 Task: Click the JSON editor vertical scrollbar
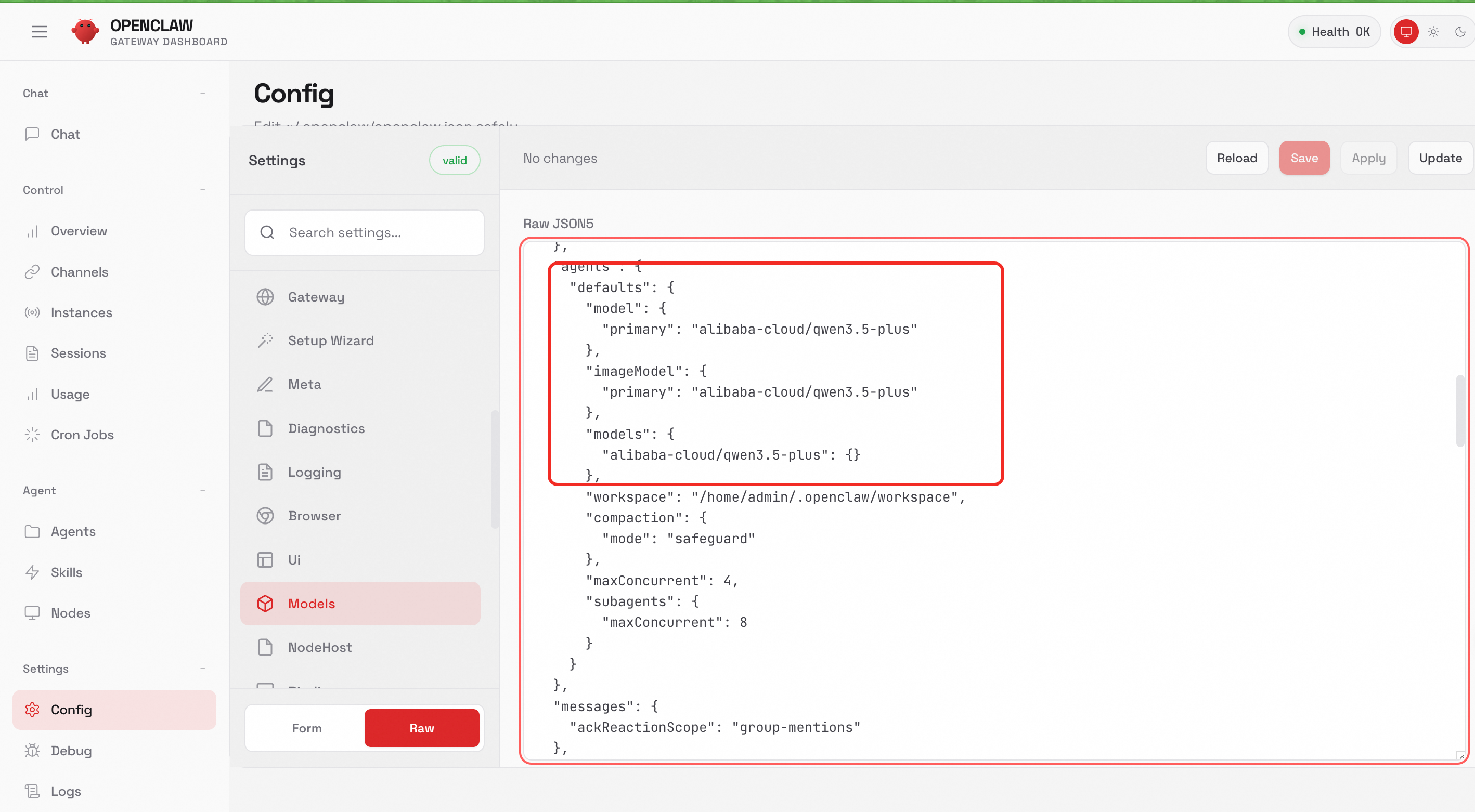(1459, 410)
